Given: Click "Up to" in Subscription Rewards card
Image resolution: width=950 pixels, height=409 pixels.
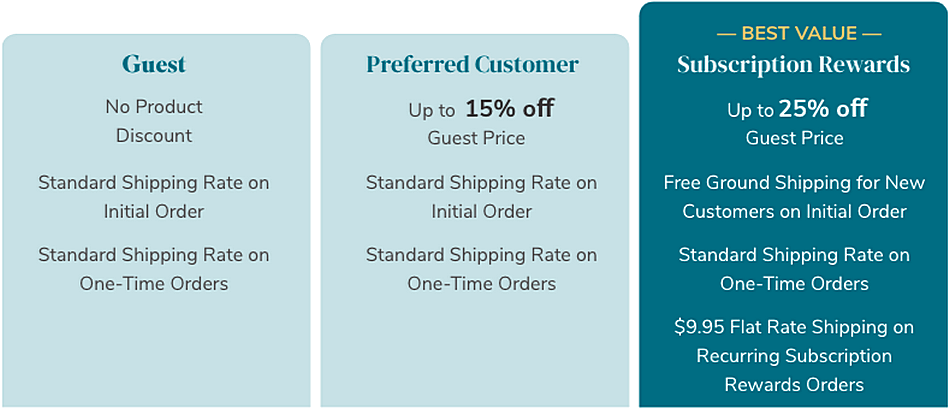Looking at the screenshot, I should coord(750,111).
